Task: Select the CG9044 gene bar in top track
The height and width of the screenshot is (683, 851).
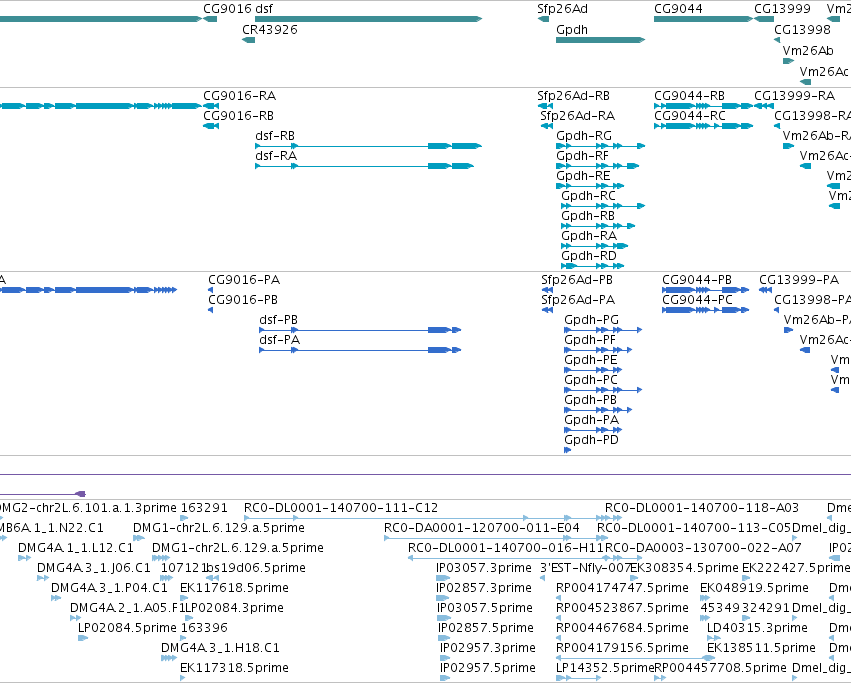Action: pyautogui.click(x=704, y=19)
